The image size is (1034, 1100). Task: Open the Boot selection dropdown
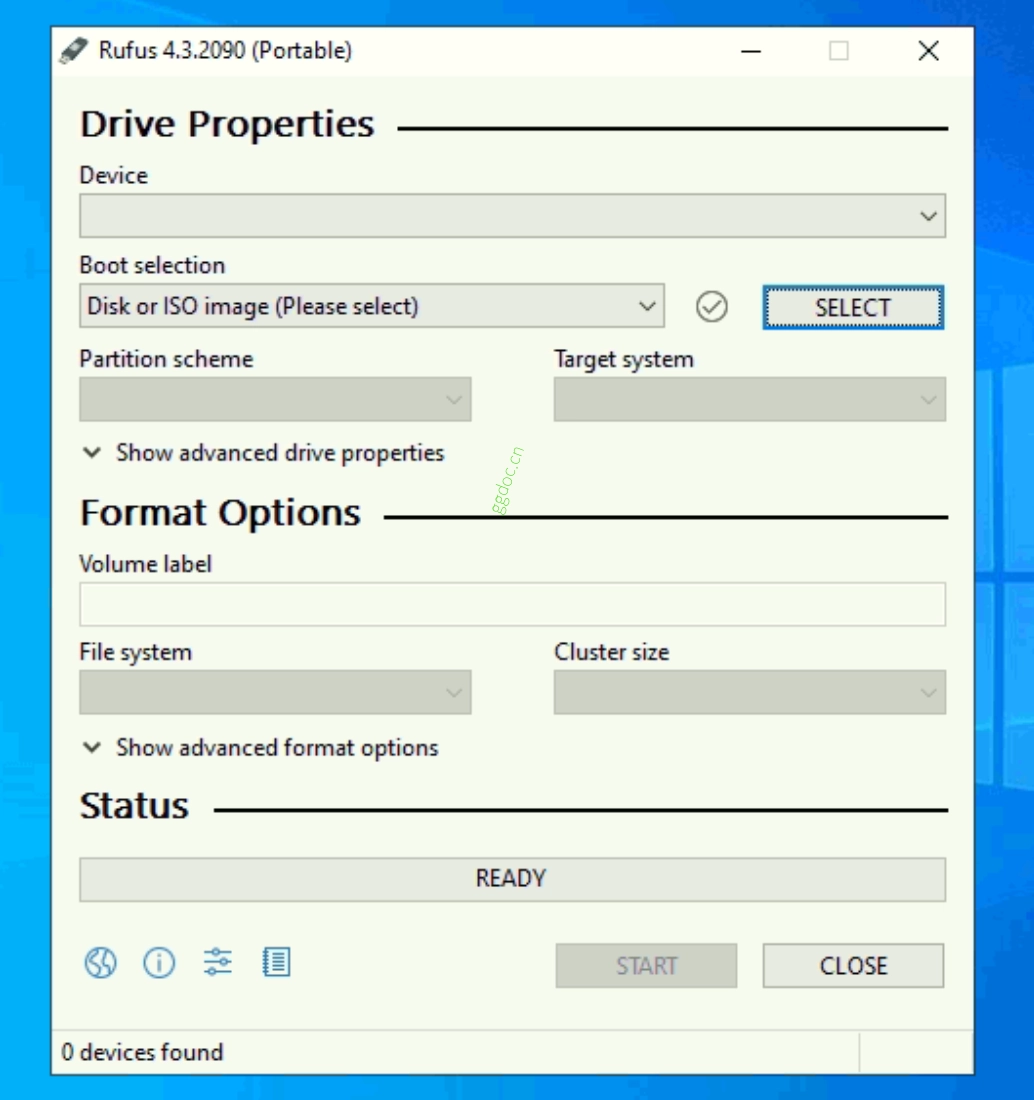click(372, 306)
